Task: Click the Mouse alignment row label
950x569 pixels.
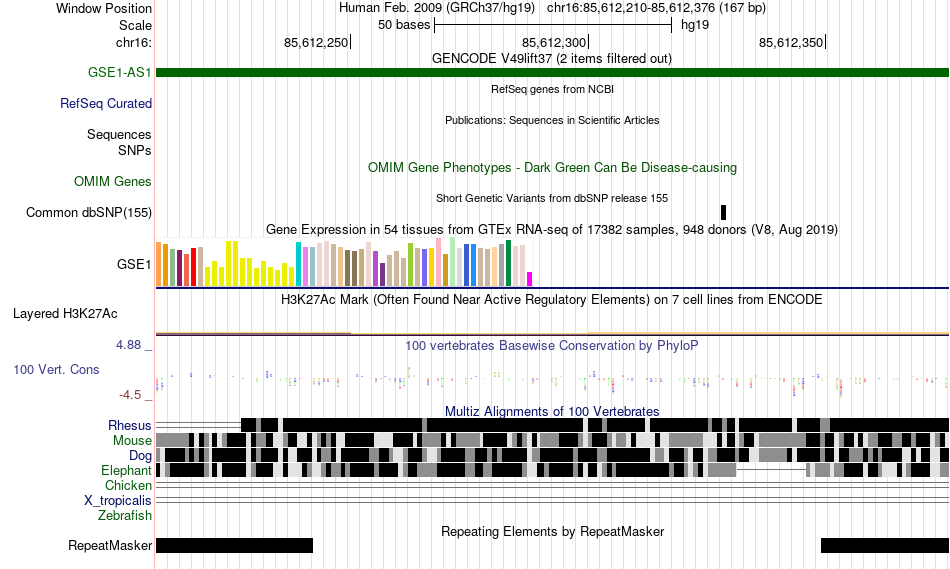Action: (x=132, y=441)
